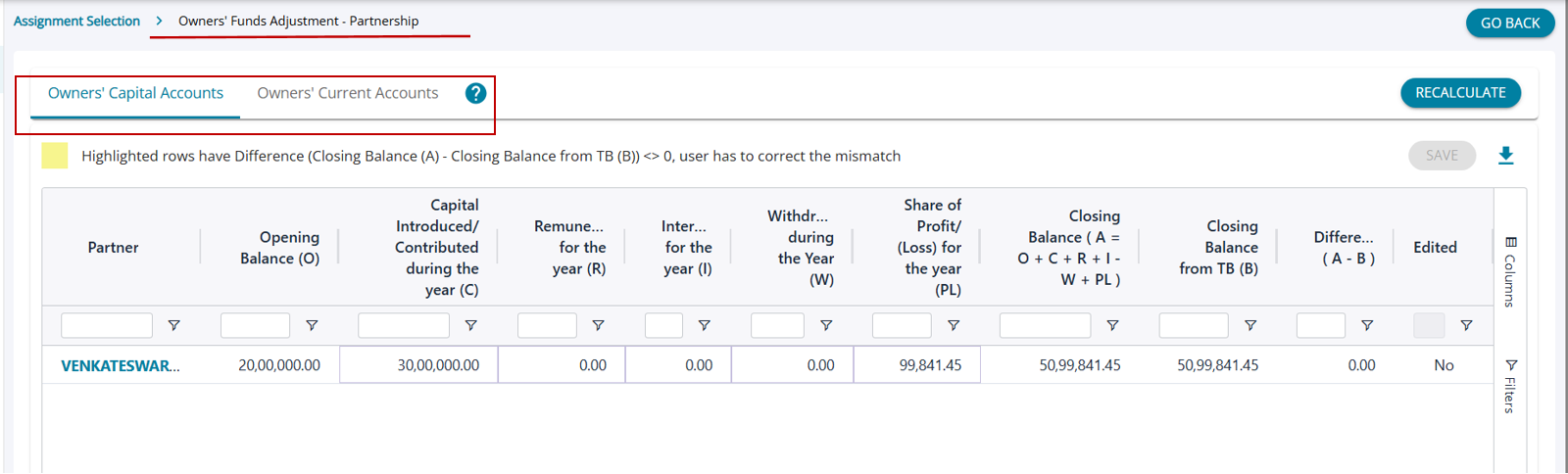Open filter icon for Edited column
The width and height of the screenshot is (1568, 474).
click(x=1466, y=325)
